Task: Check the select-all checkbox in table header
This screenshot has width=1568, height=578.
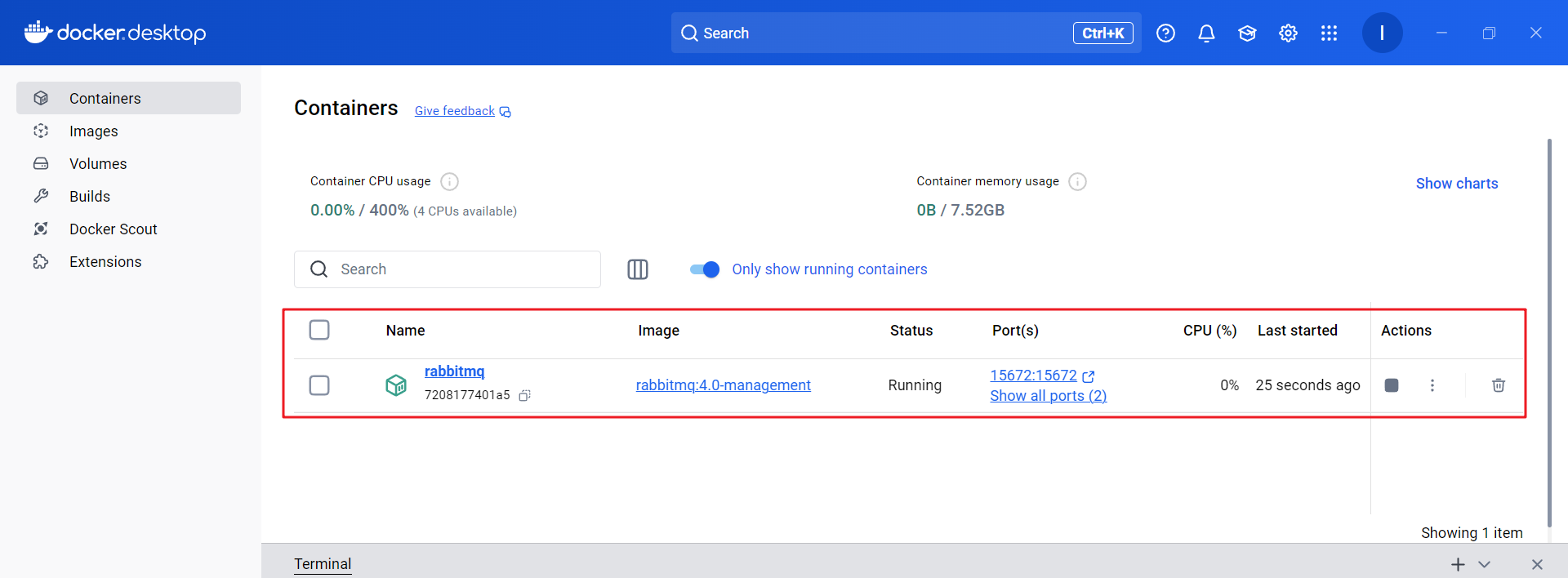Action: click(319, 330)
